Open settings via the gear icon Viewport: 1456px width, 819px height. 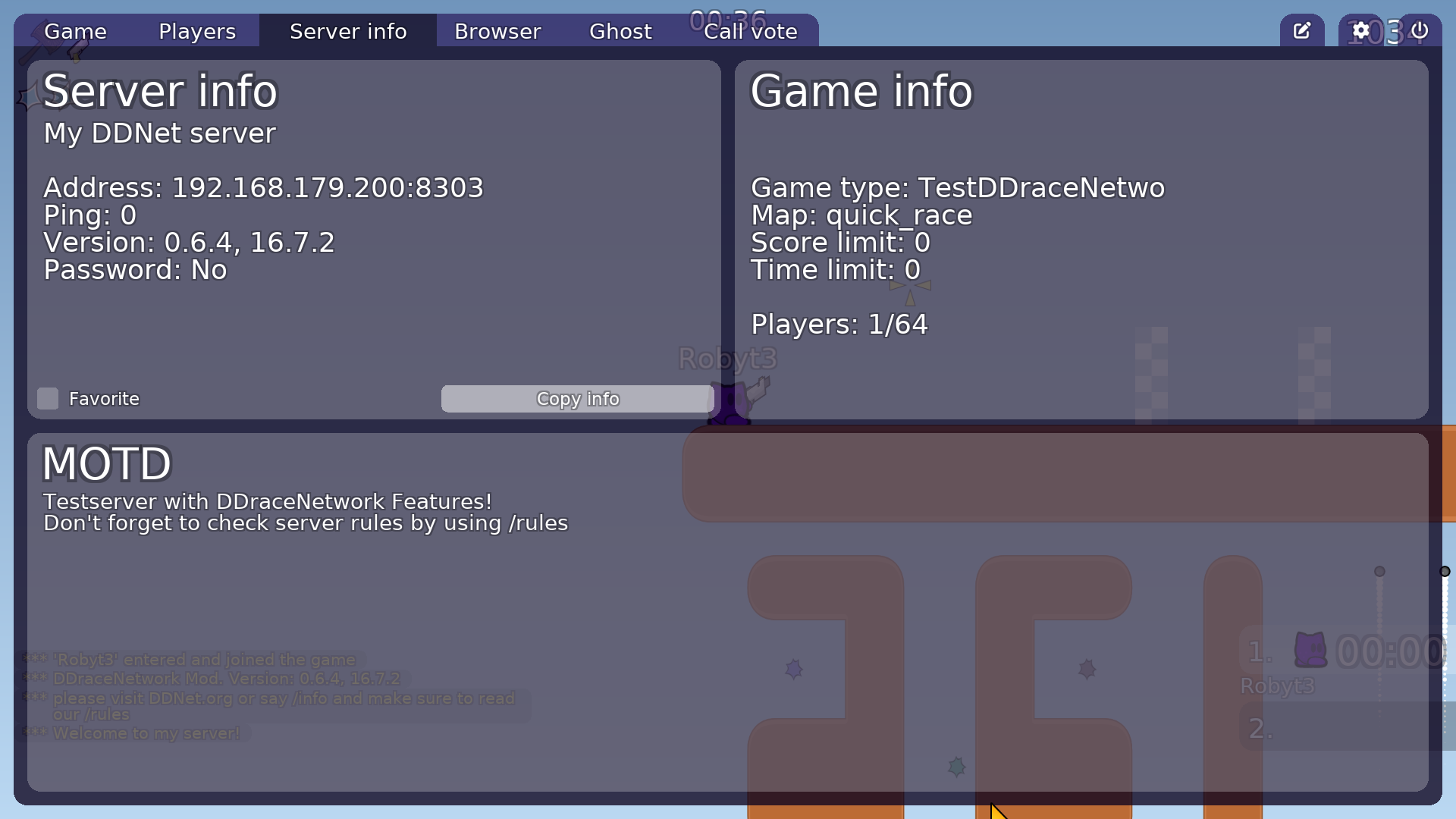(x=1361, y=30)
